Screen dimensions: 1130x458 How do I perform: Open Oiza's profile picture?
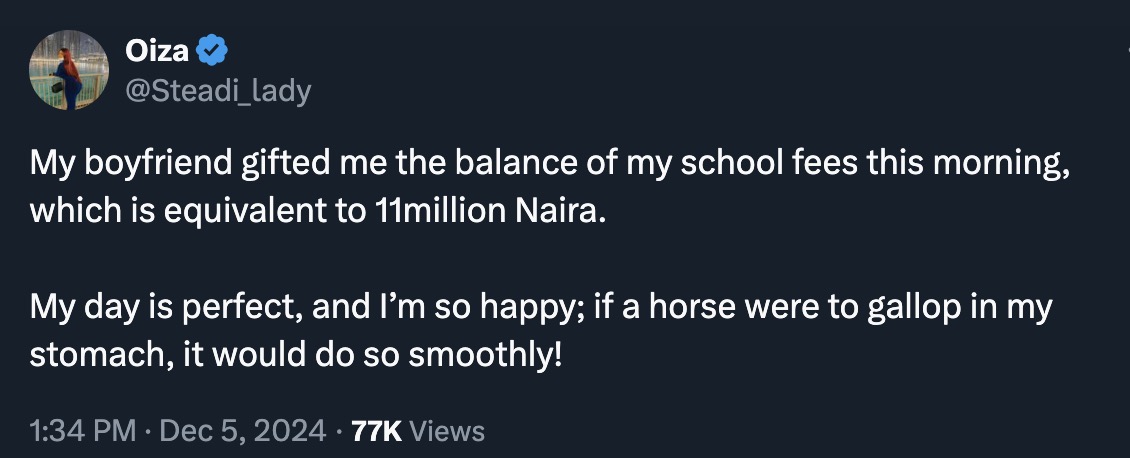[68, 69]
